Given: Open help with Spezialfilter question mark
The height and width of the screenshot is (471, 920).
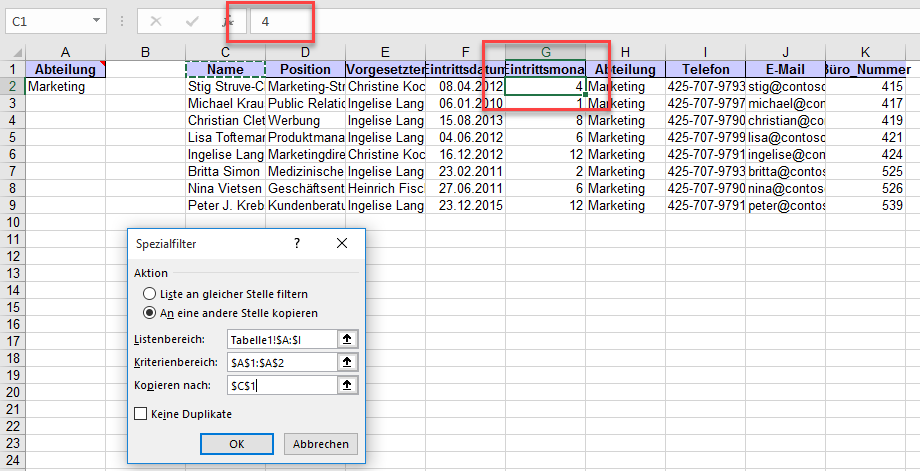Looking at the screenshot, I should click(297, 243).
